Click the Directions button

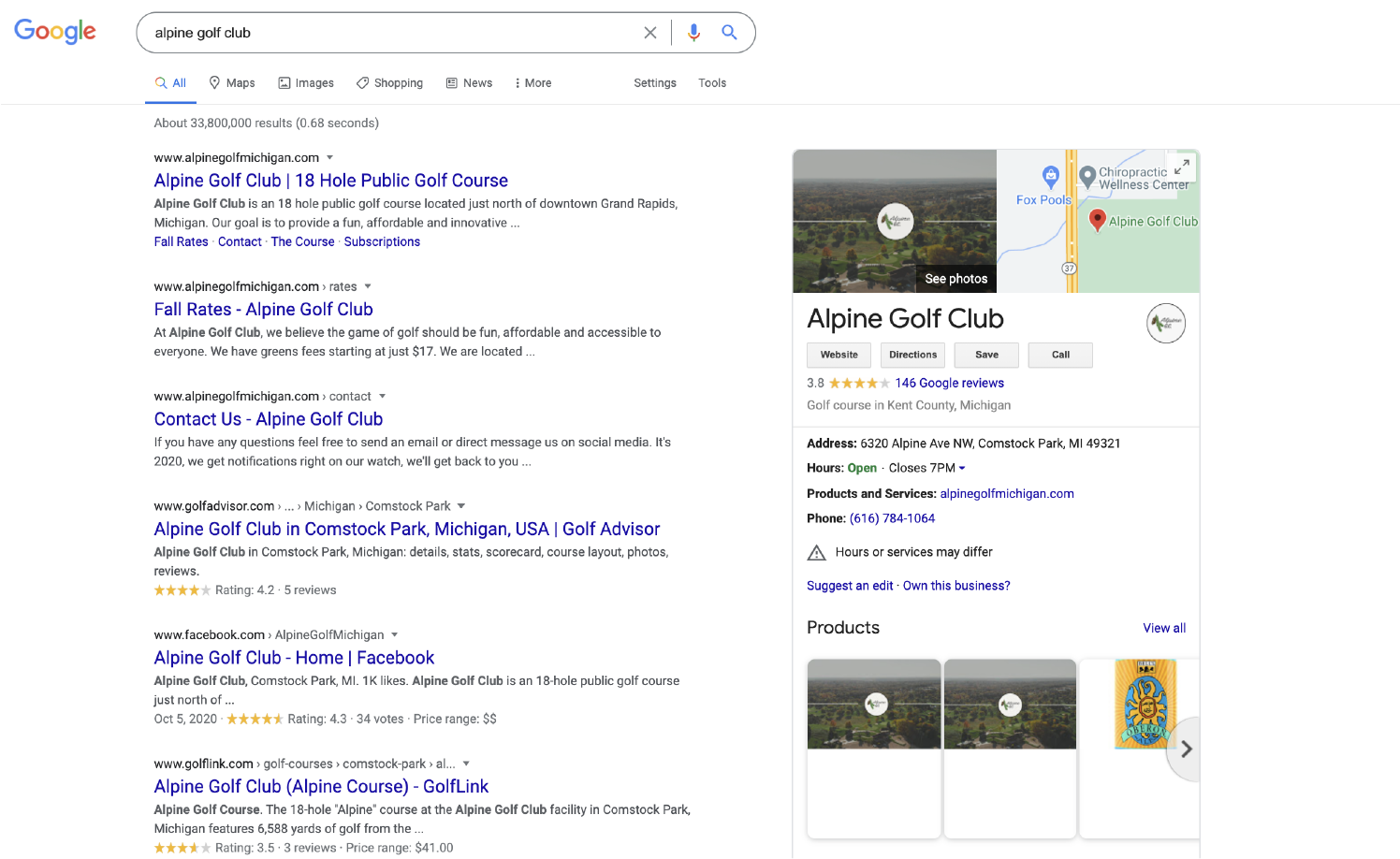click(x=913, y=355)
